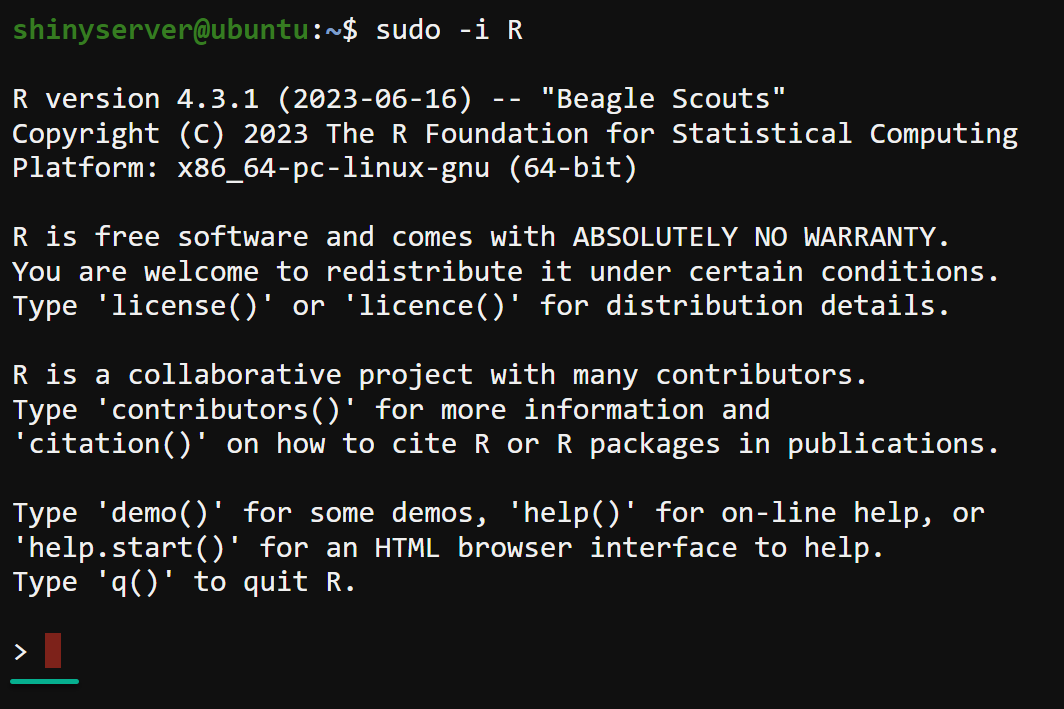
Task: Click the 'help()' command text
Action: 573,513
